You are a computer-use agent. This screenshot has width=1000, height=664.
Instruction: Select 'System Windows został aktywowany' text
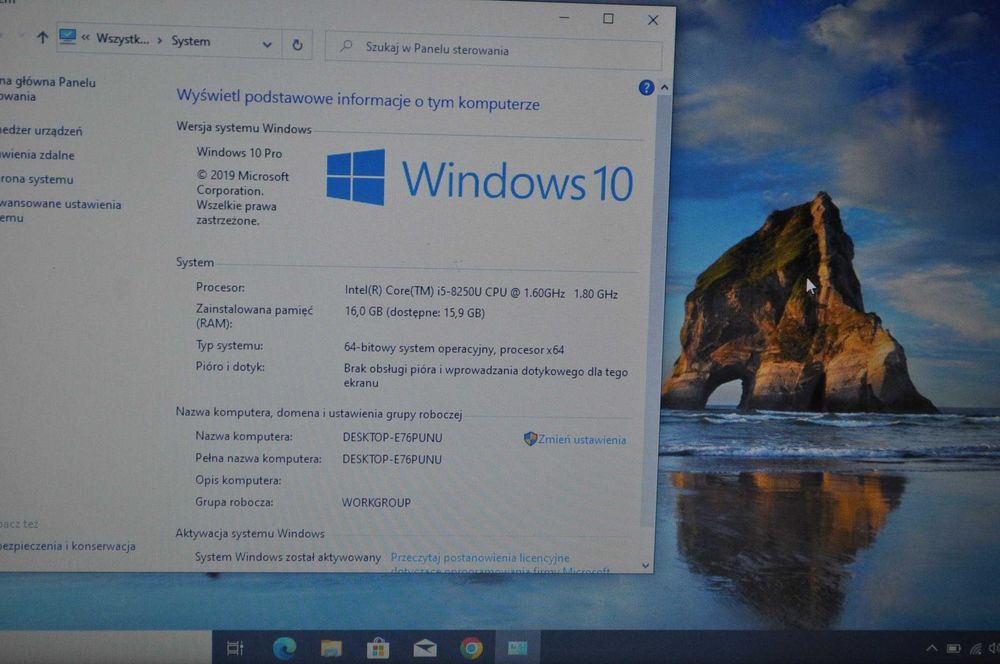click(288, 557)
